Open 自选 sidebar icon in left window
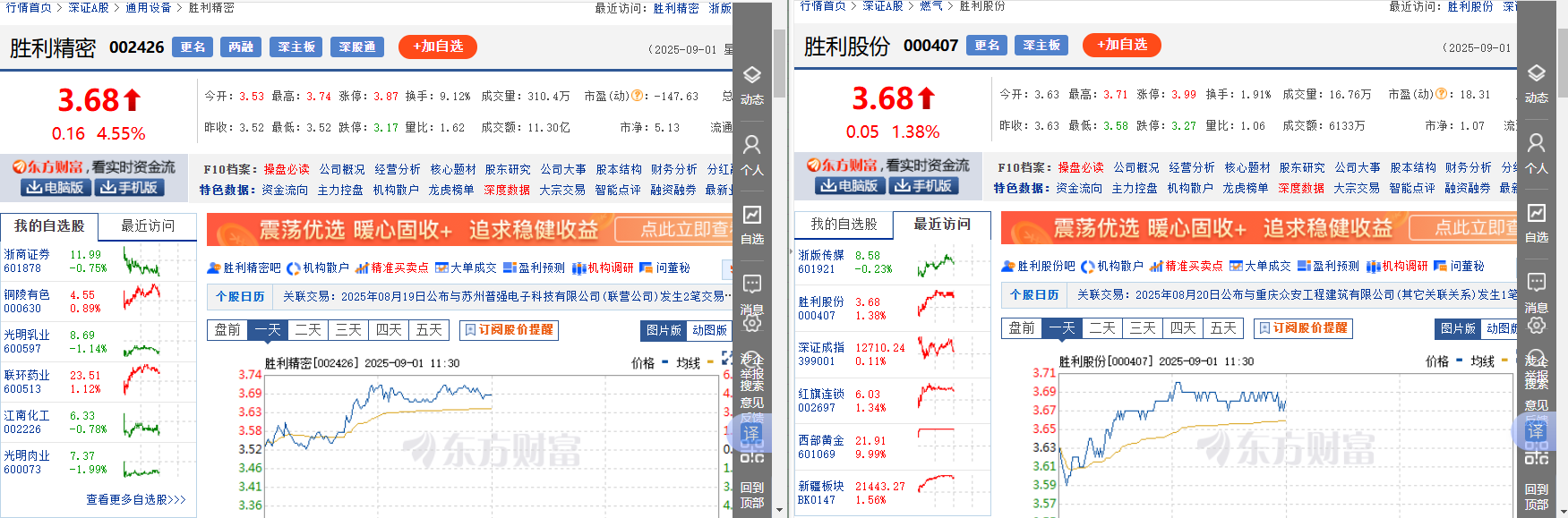The width and height of the screenshot is (1568, 518). (x=751, y=225)
